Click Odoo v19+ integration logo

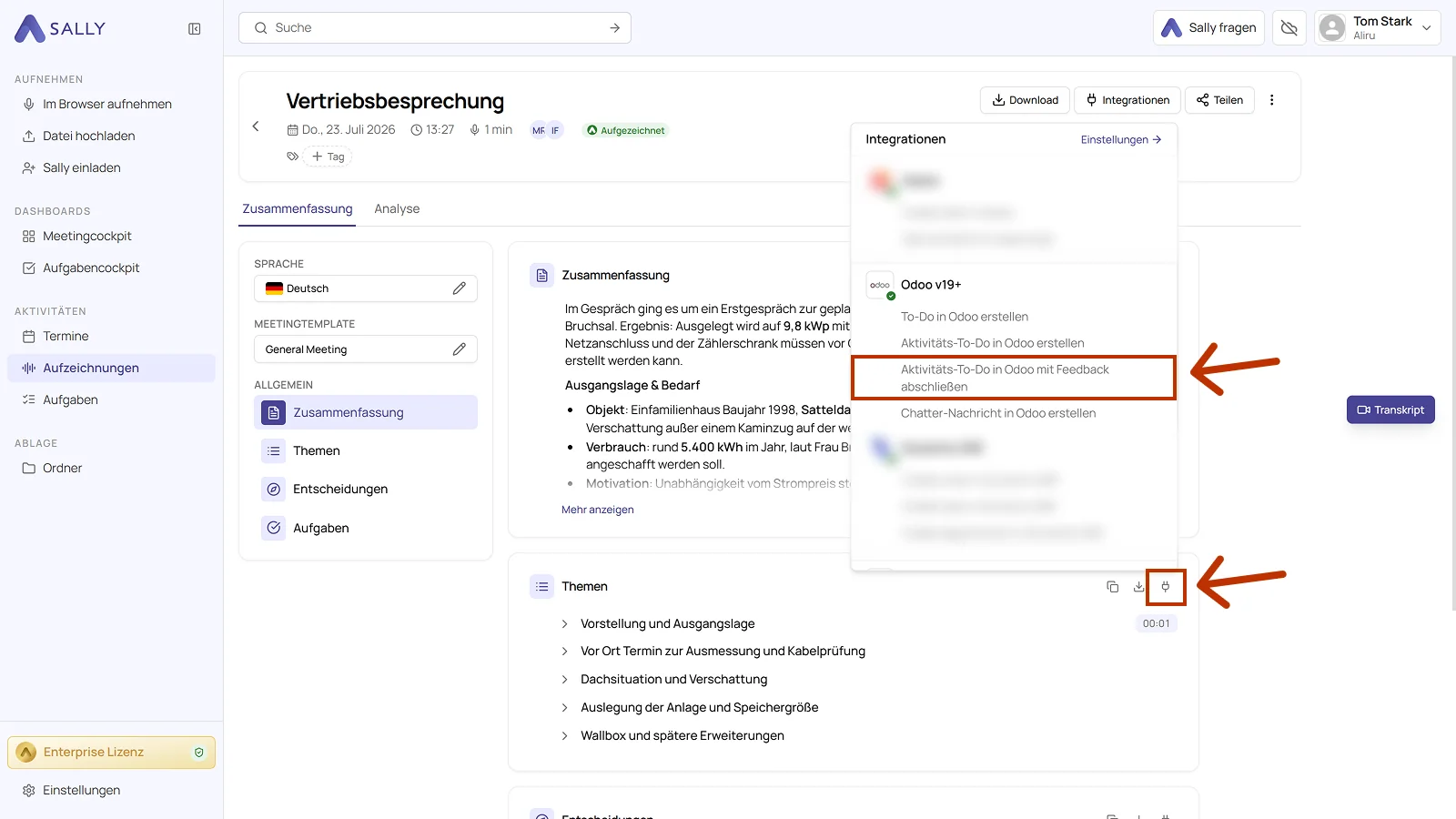click(880, 285)
